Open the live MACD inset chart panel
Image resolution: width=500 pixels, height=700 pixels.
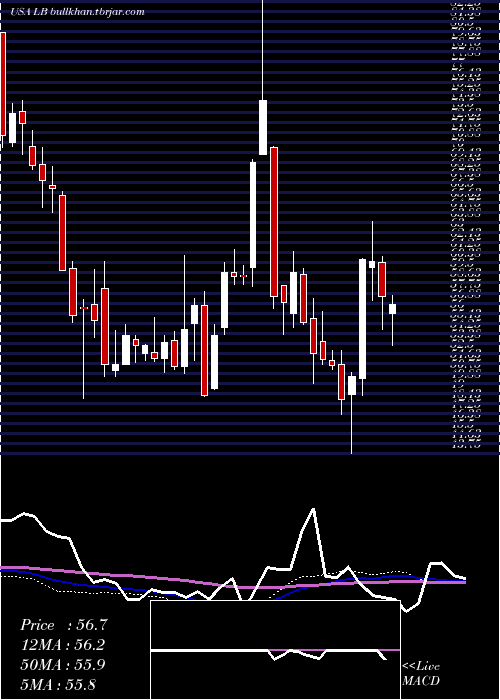coord(275,650)
